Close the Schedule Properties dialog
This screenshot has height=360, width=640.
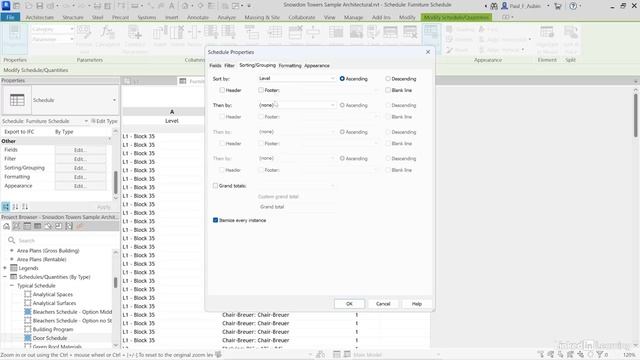tap(428, 52)
